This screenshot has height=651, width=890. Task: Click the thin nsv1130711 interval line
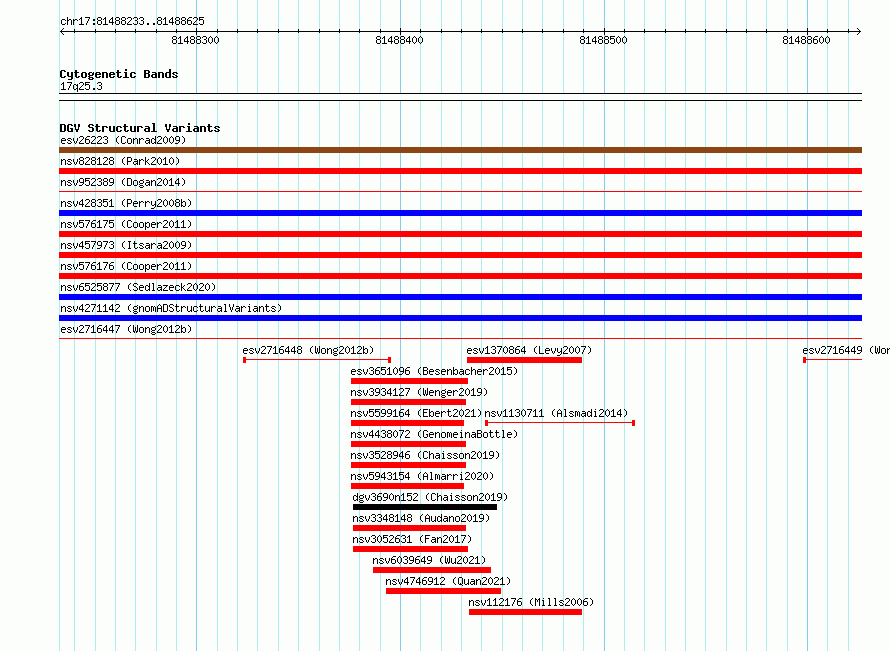tap(560, 423)
